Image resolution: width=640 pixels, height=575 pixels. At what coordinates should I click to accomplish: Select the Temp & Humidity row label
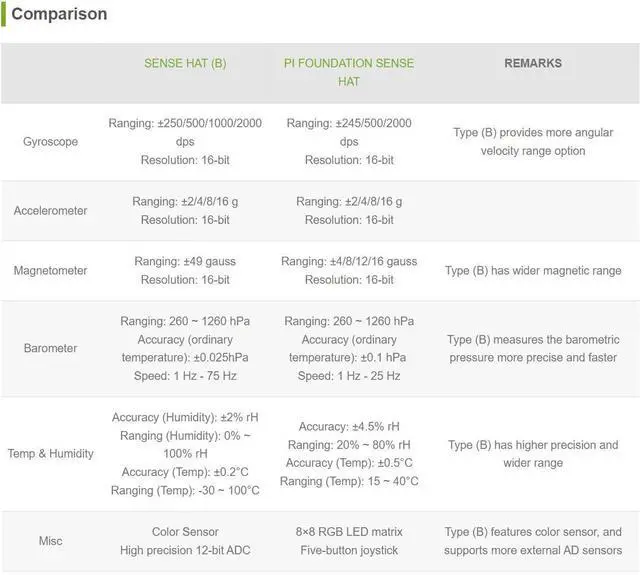click(x=50, y=454)
